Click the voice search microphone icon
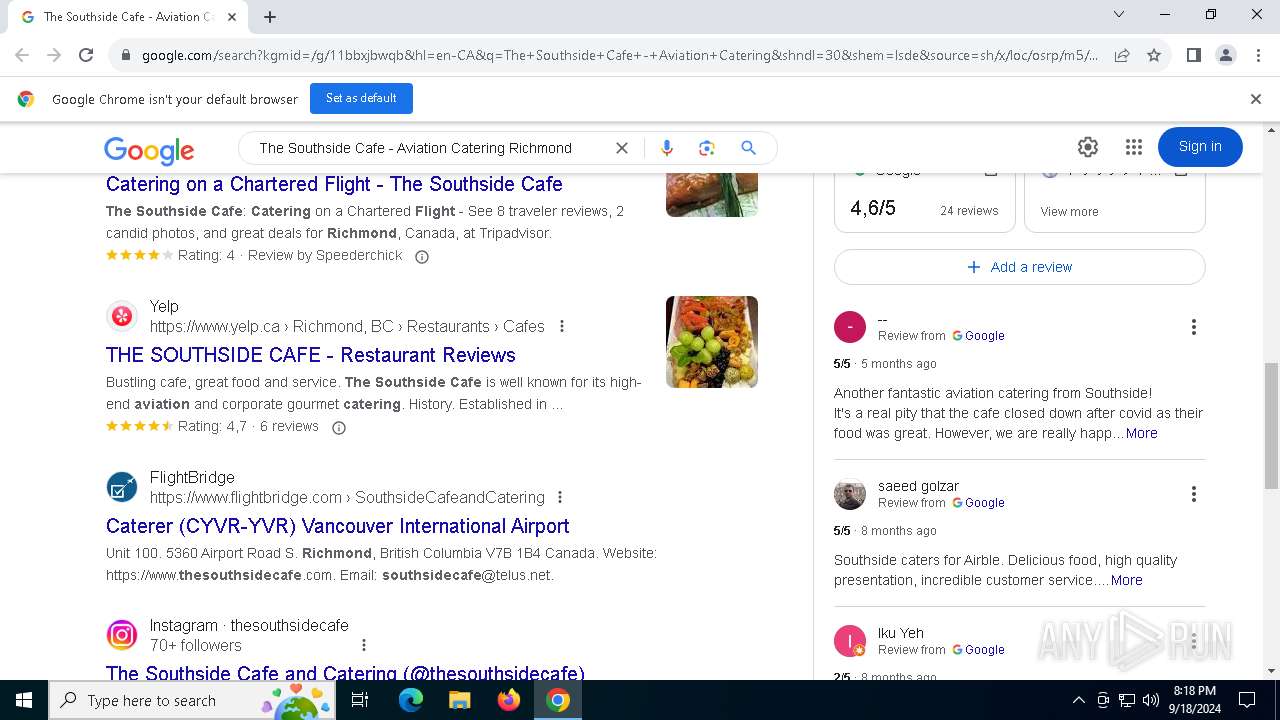 tap(667, 148)
